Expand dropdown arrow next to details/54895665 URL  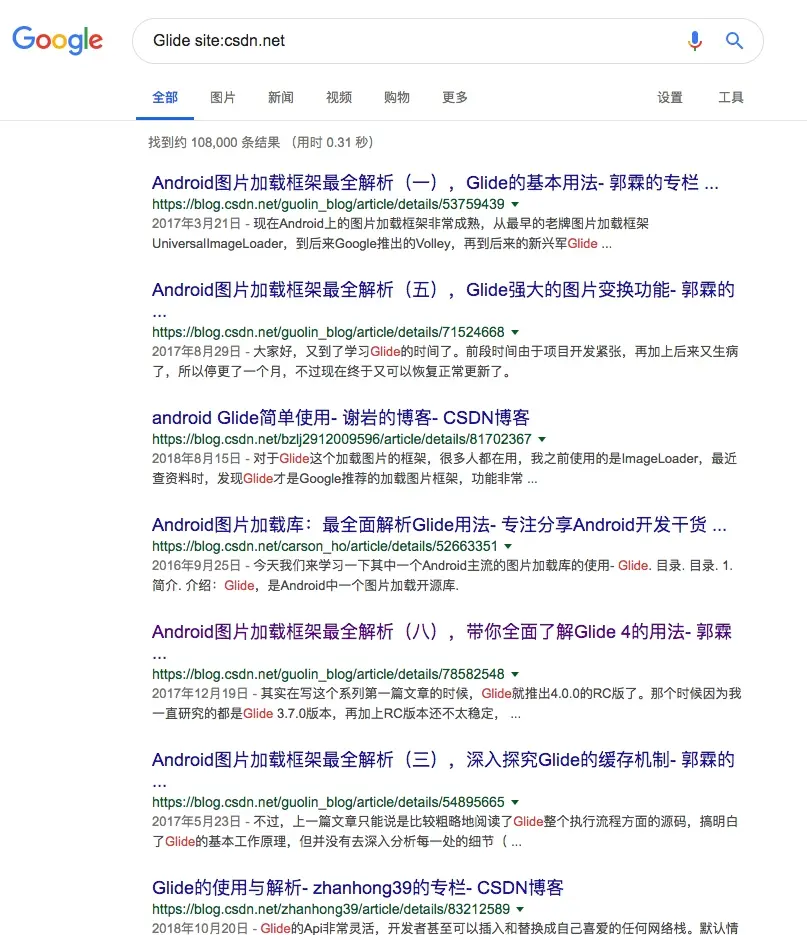[515, 803]
